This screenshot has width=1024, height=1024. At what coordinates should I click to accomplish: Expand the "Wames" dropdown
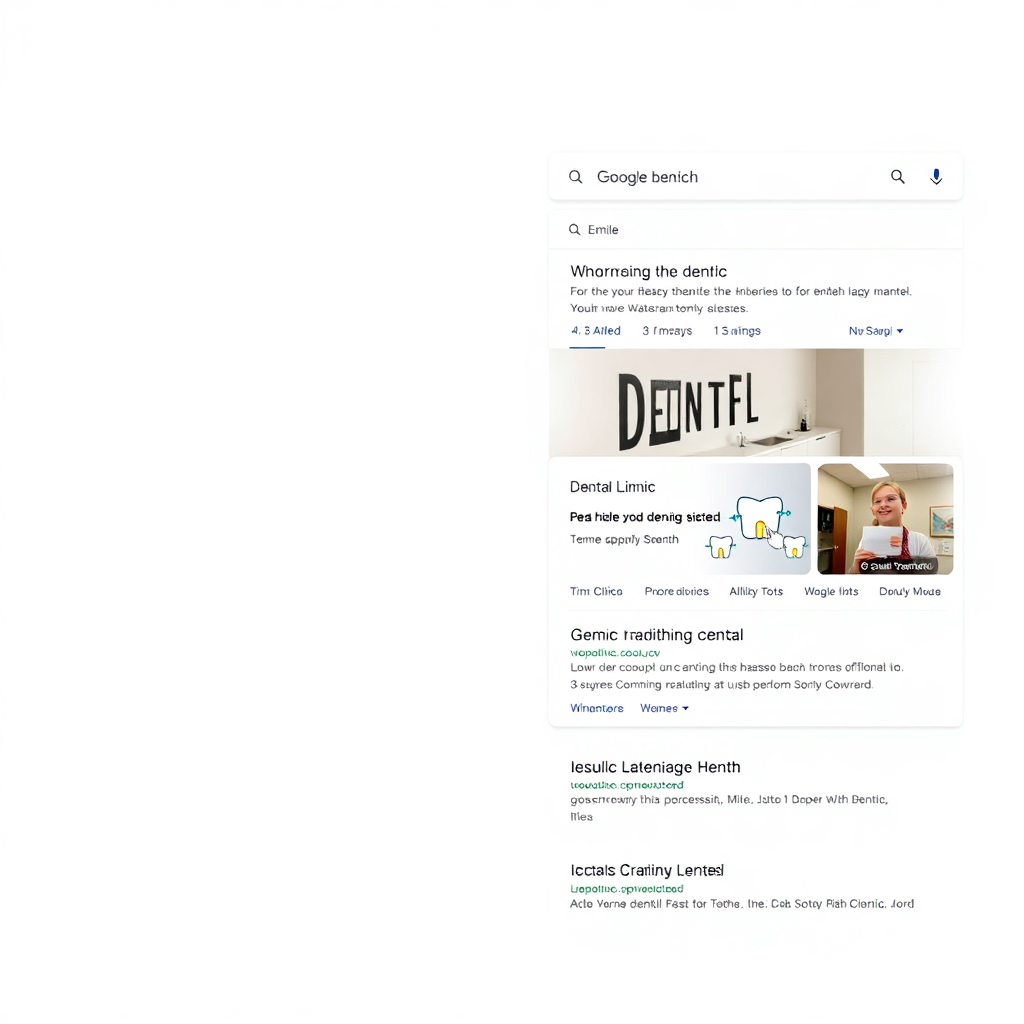tap(664, 708)
